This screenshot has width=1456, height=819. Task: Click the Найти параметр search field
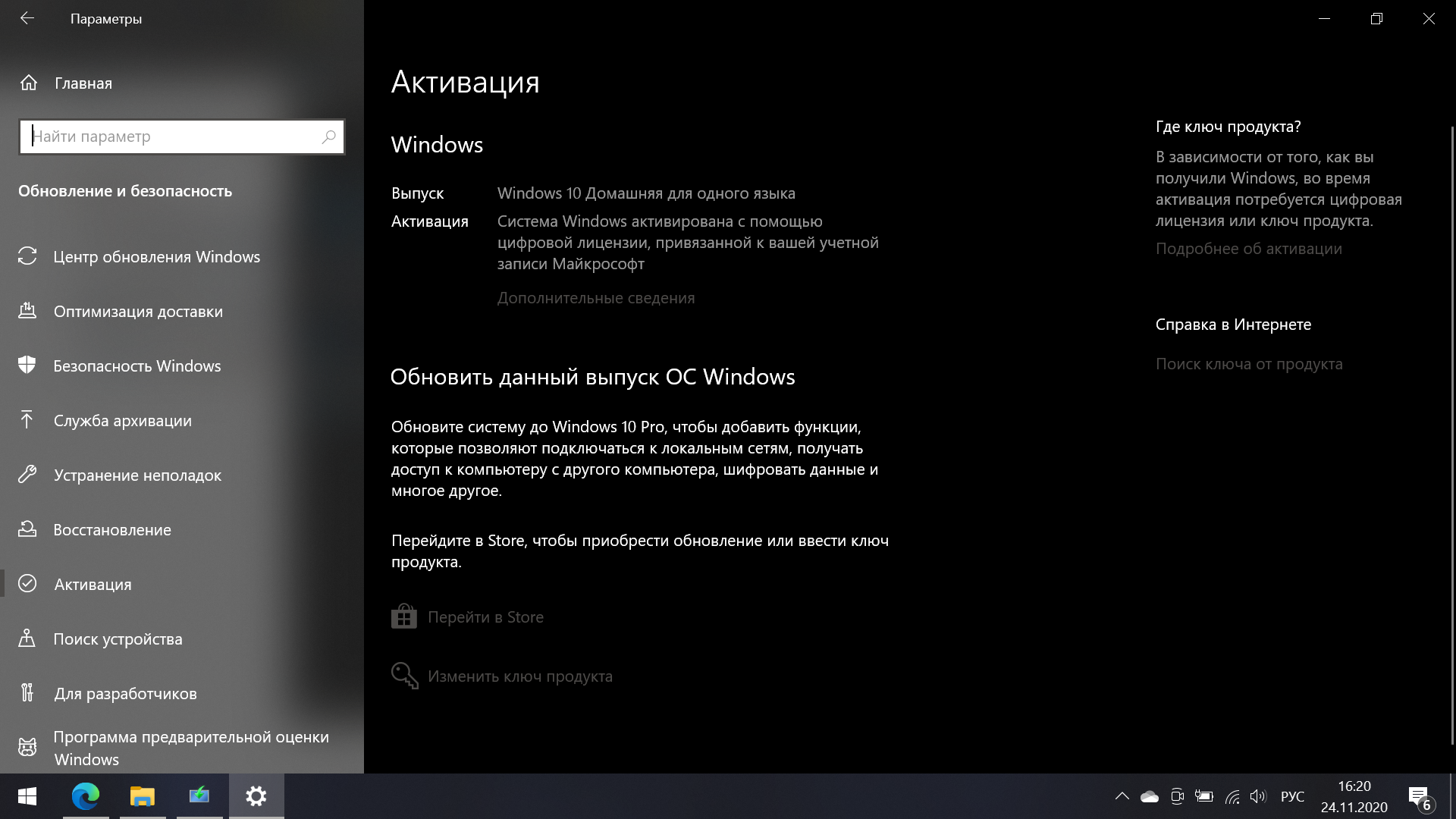(182, 136)
